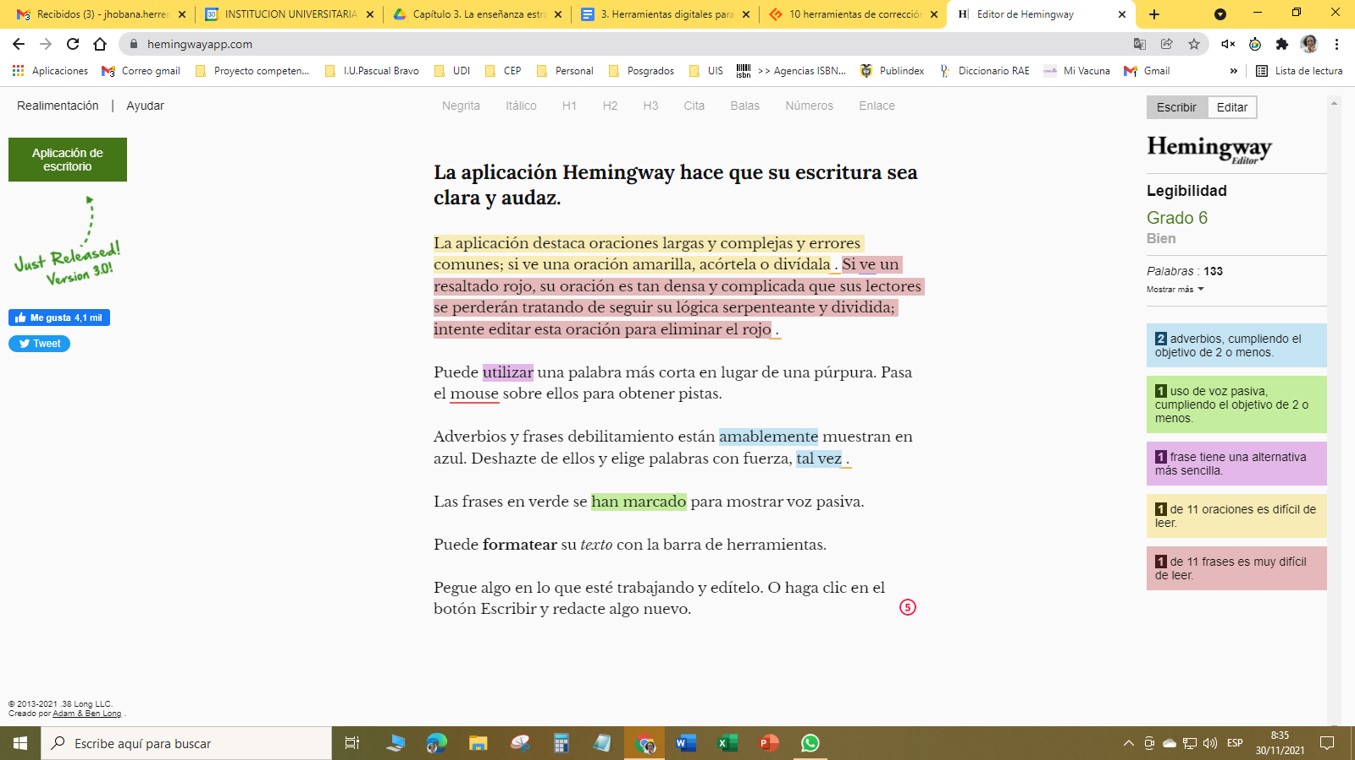The image size is (1355, 760).
Task: Insert Números numbered list
Action: tap(809, 106)
